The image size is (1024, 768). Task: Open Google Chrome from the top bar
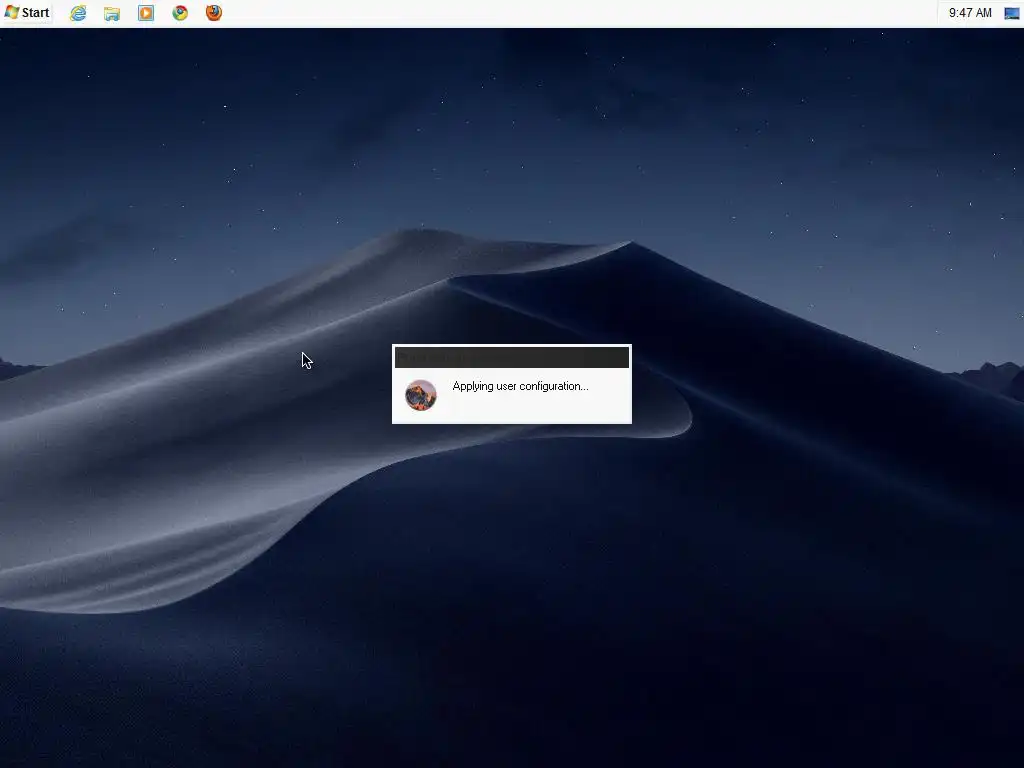(x=180, y=12)
